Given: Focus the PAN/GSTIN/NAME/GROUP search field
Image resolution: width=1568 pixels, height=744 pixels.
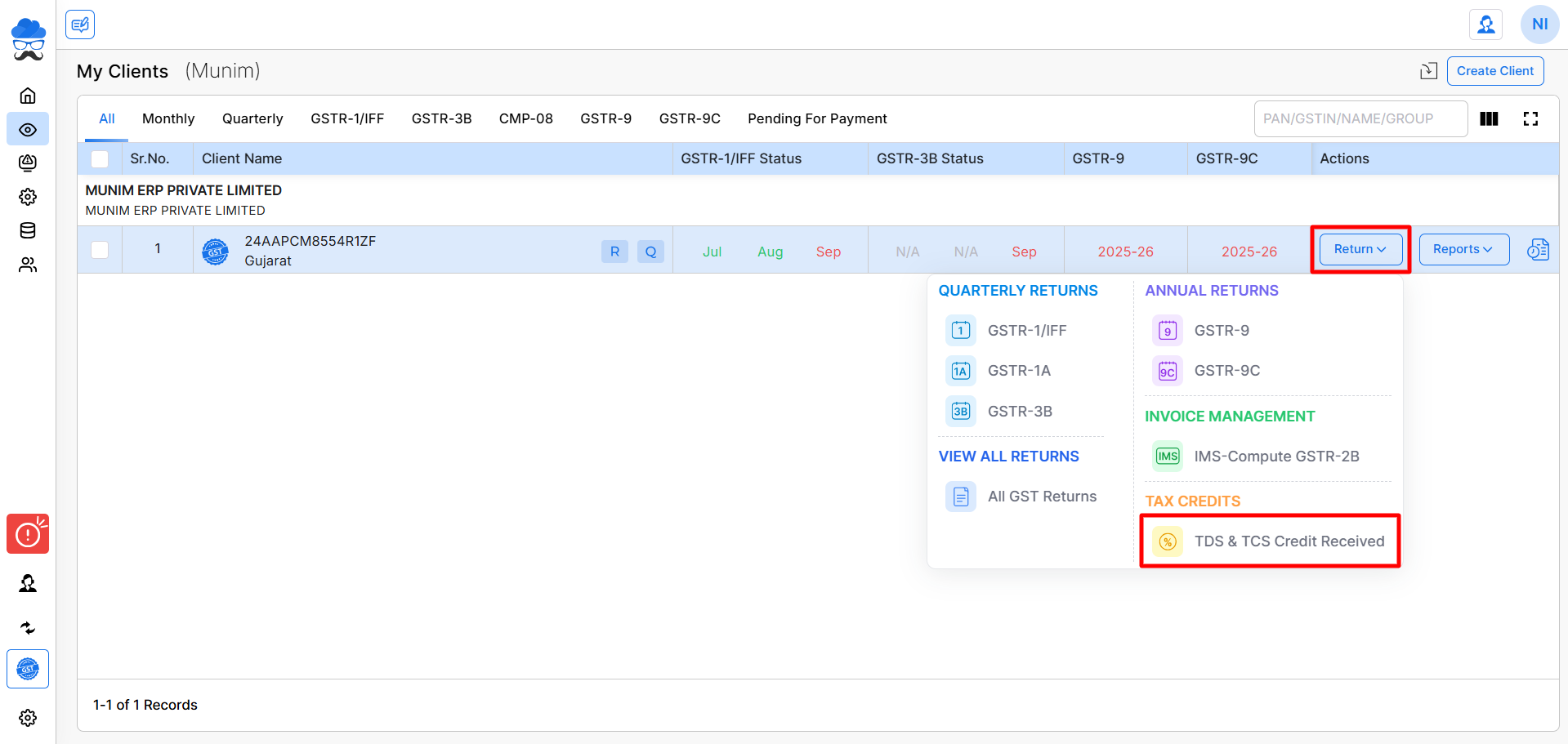Looking at the screenshot, I should pyautogui.click(x=1360, y=119).
